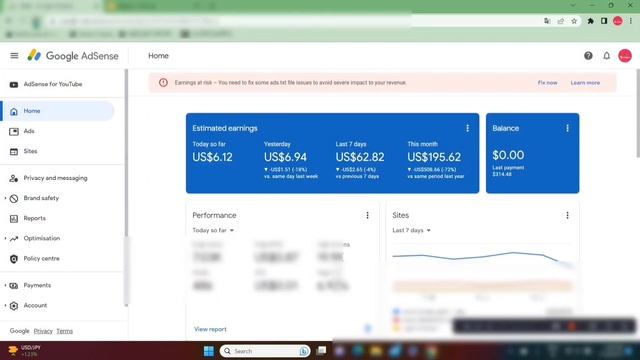Bookmark page with the star icon
Viewport: 640px width, 360px height.
[574, 21]
